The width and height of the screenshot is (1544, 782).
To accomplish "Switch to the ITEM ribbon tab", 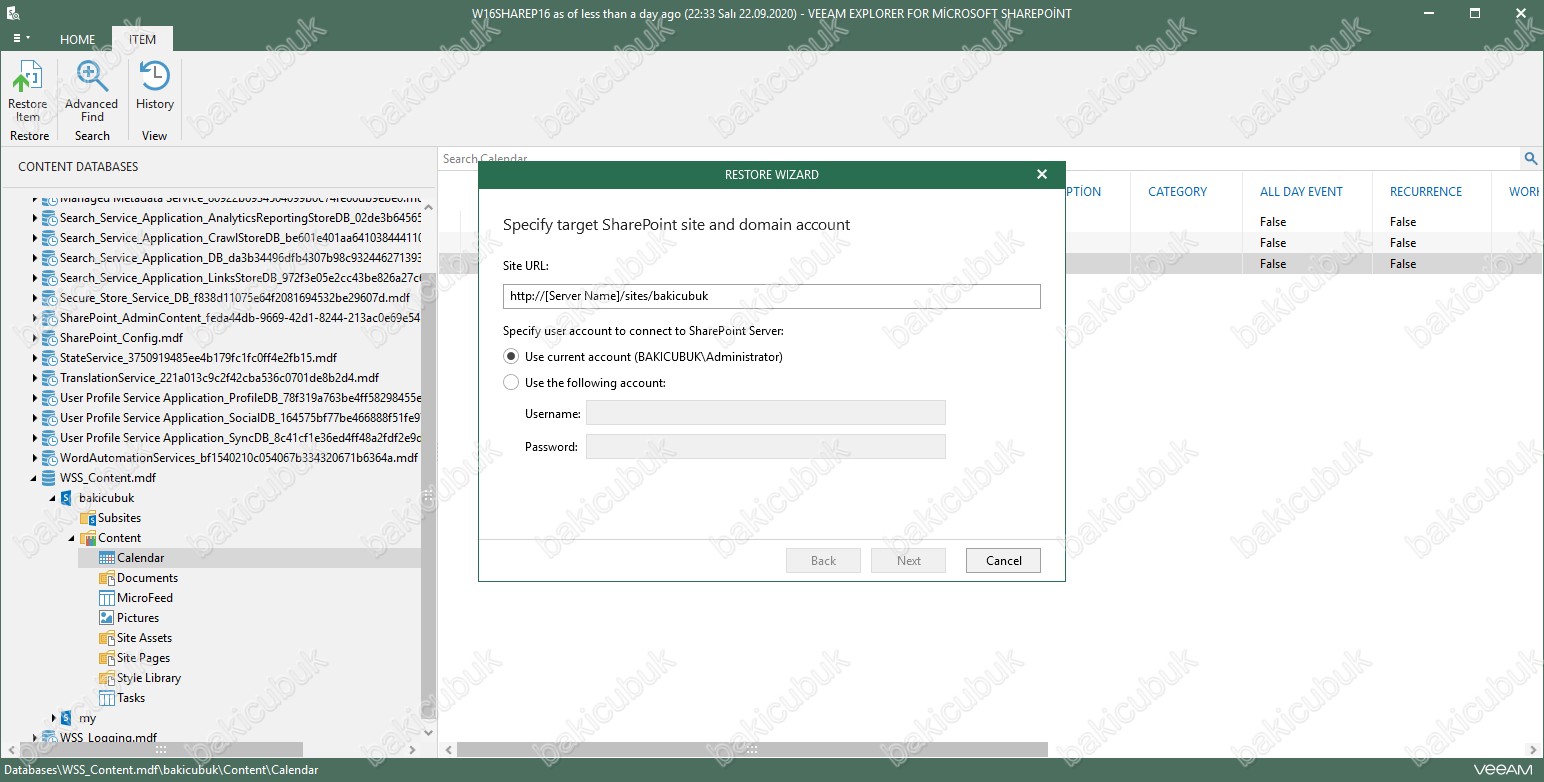I will [142, 39].
